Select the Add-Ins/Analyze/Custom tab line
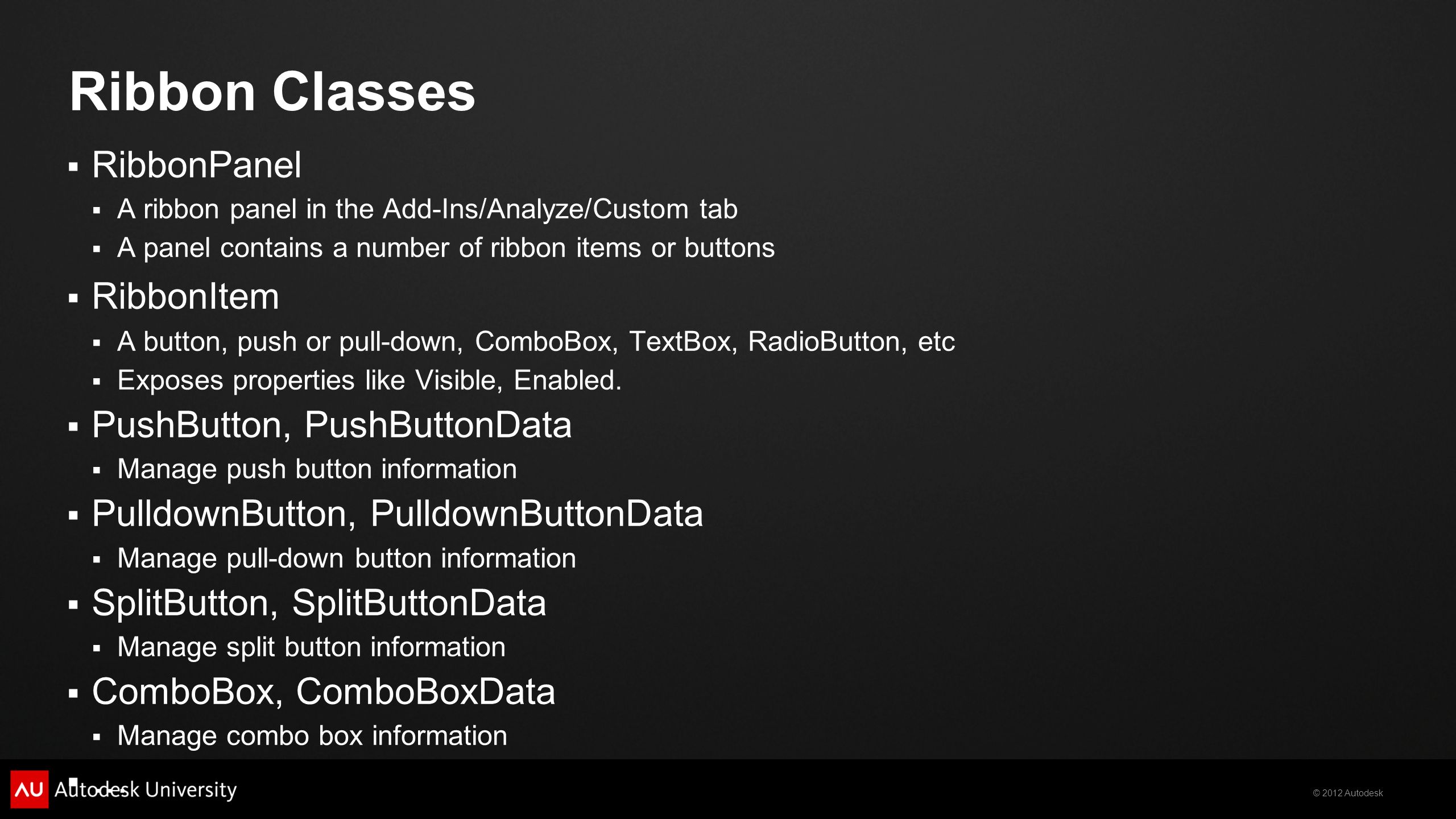 (x=427, y=209)
